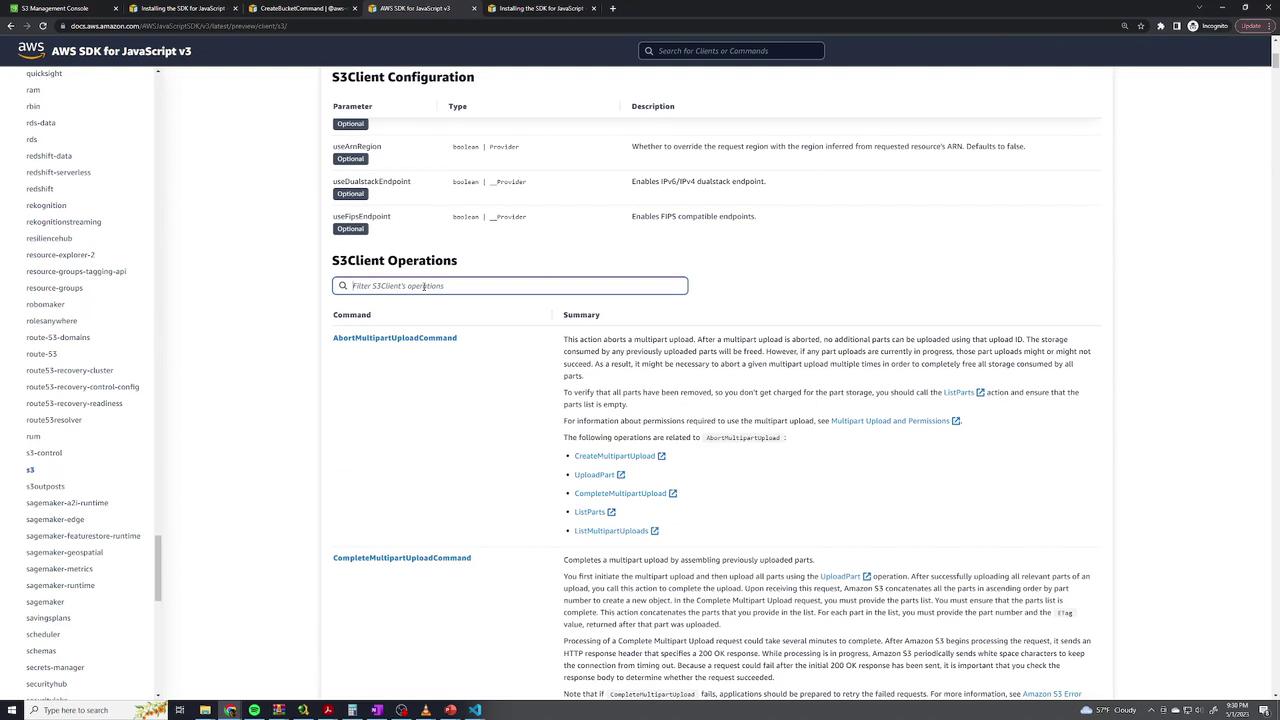Viewport: 1280px width, 720px height.
Task: Open the weather widget showing Cloudy
Action: 1108,710
